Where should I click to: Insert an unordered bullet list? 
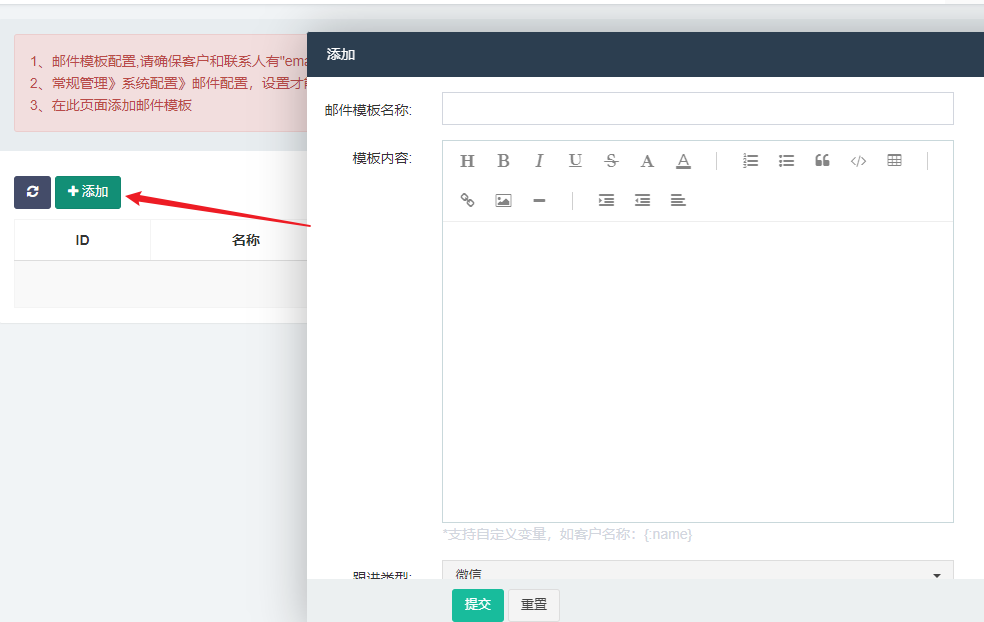click(x=786, y=160)
